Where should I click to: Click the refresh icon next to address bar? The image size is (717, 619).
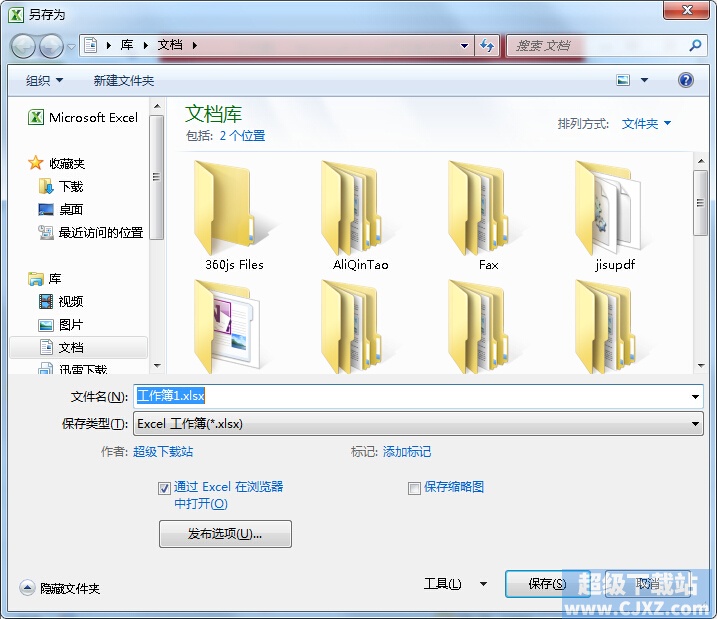tap(487, 45)
